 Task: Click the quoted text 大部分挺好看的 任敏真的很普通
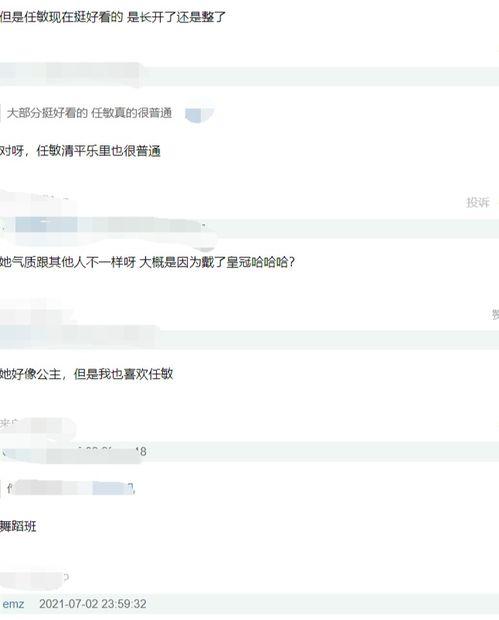89,113
